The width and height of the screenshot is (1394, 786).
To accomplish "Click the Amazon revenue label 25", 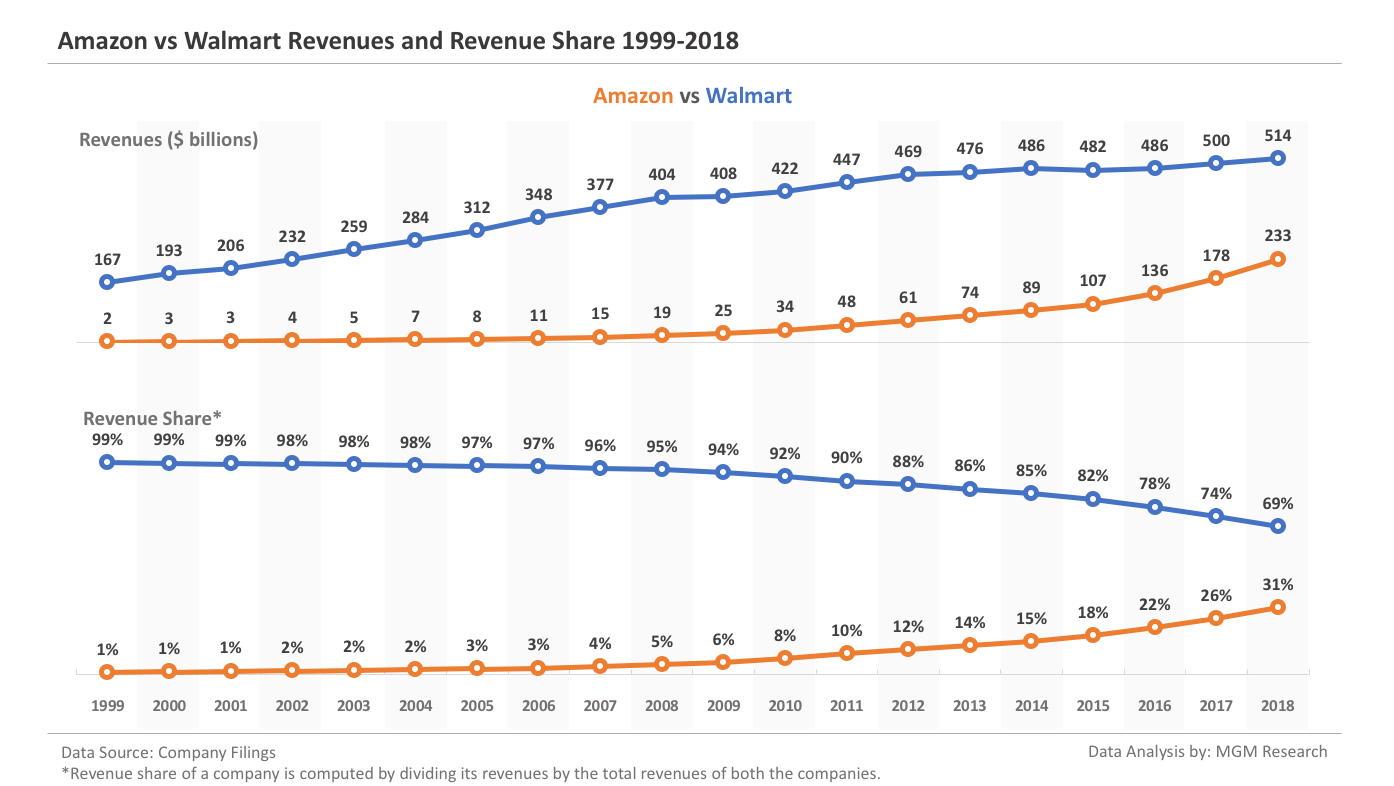I will 723,310.
